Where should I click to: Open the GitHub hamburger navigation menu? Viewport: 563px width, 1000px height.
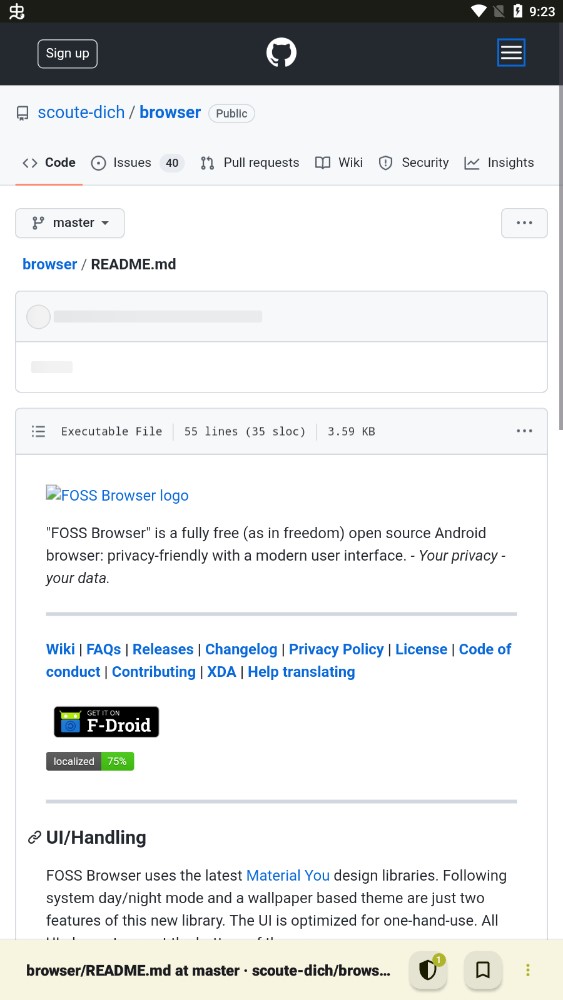(511, 53)
